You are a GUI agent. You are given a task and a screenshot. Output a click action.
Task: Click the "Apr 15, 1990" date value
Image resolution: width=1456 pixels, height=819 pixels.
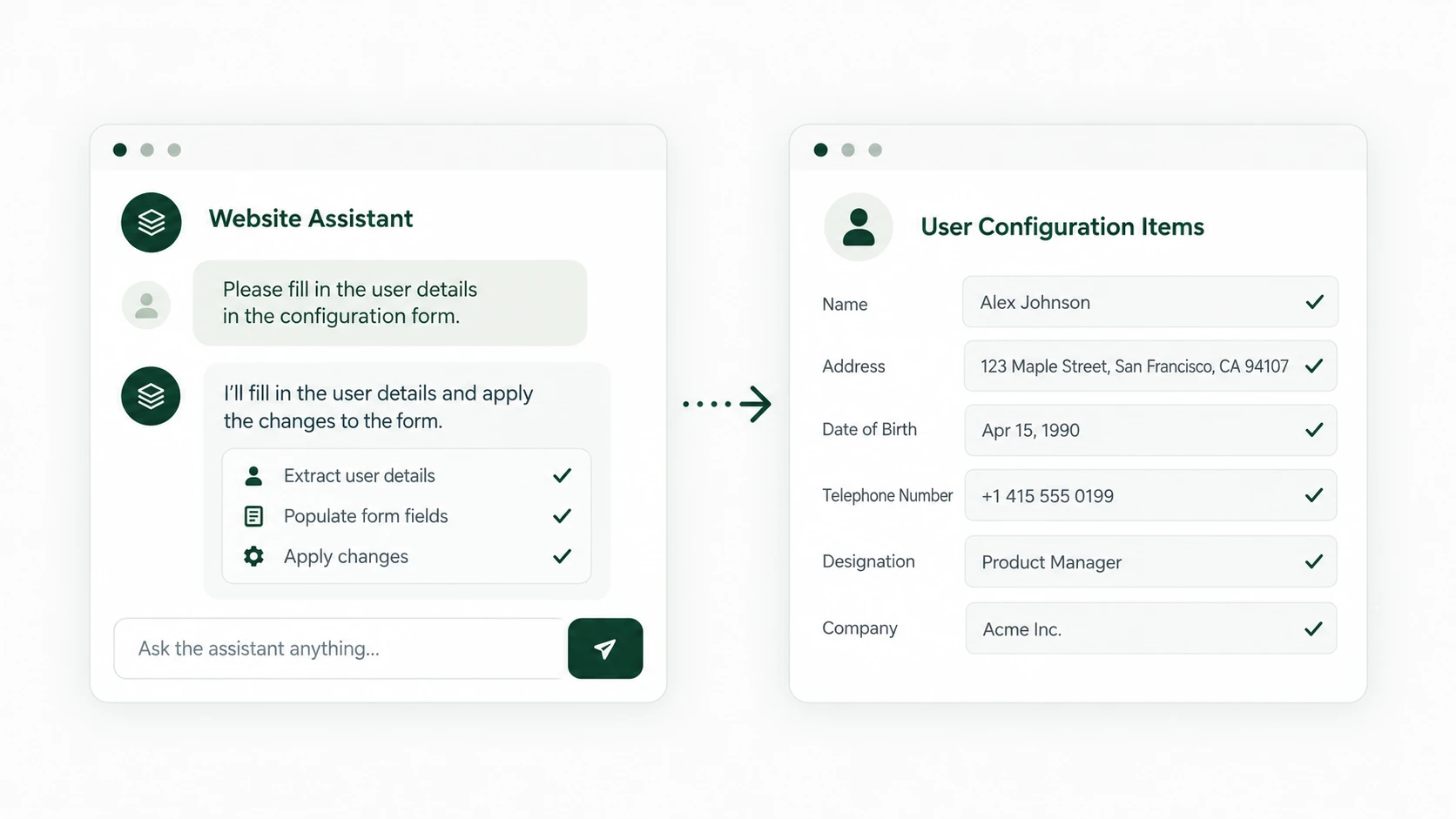tap(1030, 431)
